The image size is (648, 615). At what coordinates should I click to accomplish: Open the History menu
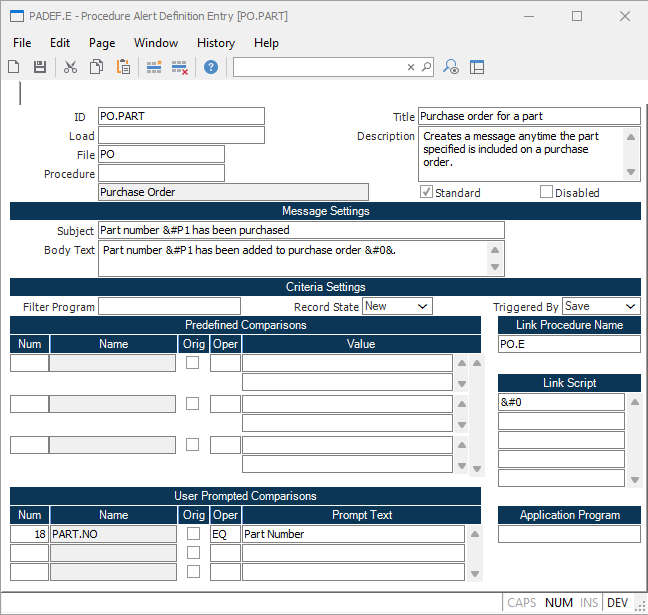[x=215, y=43]
